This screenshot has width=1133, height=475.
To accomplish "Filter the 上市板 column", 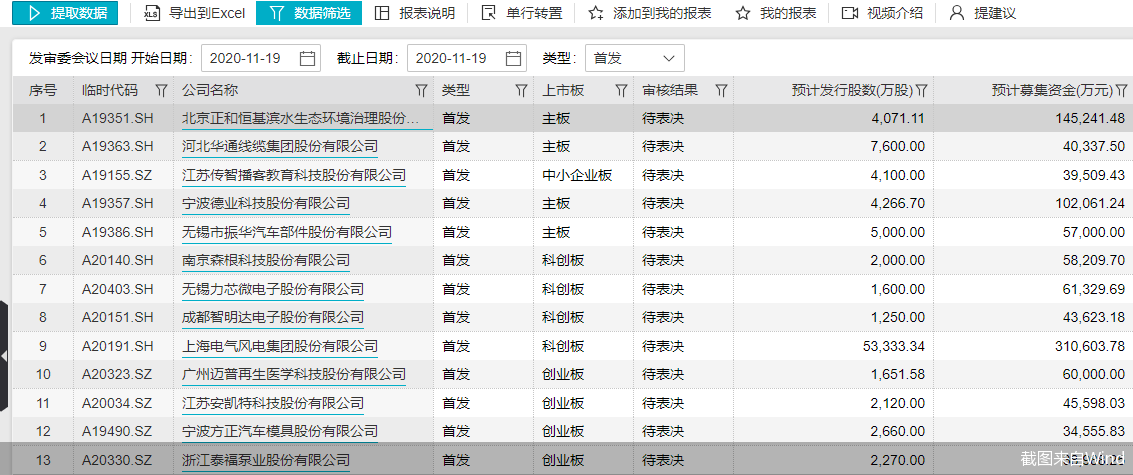I will (621, 90).
